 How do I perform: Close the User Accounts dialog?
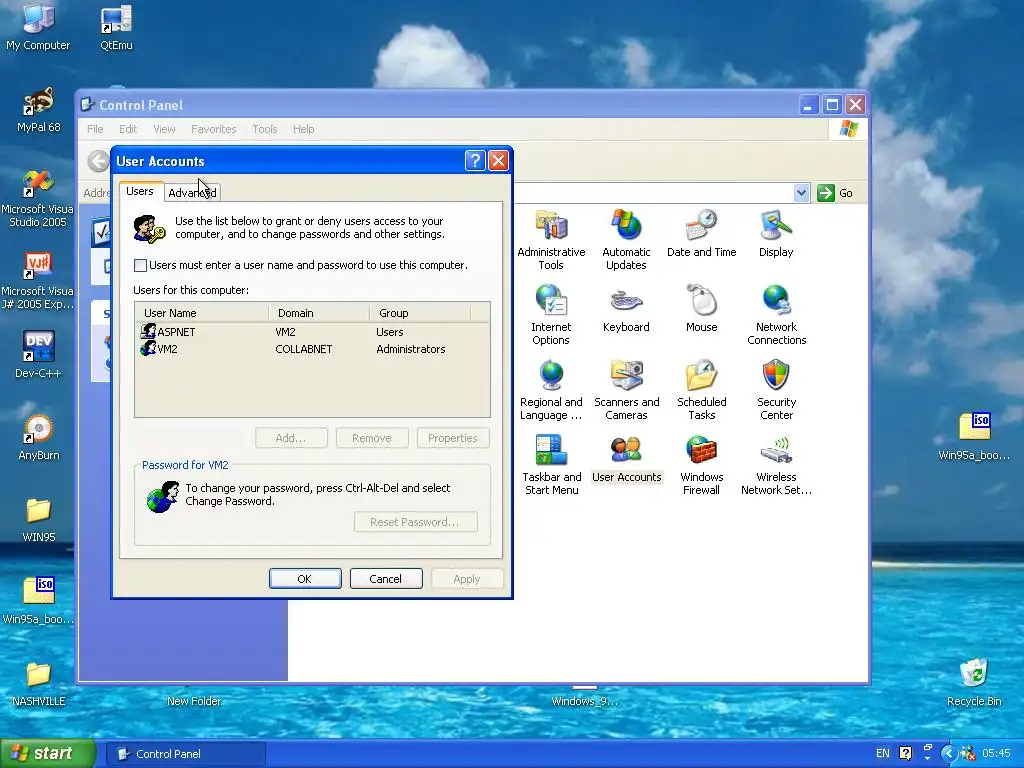point(498,161)
